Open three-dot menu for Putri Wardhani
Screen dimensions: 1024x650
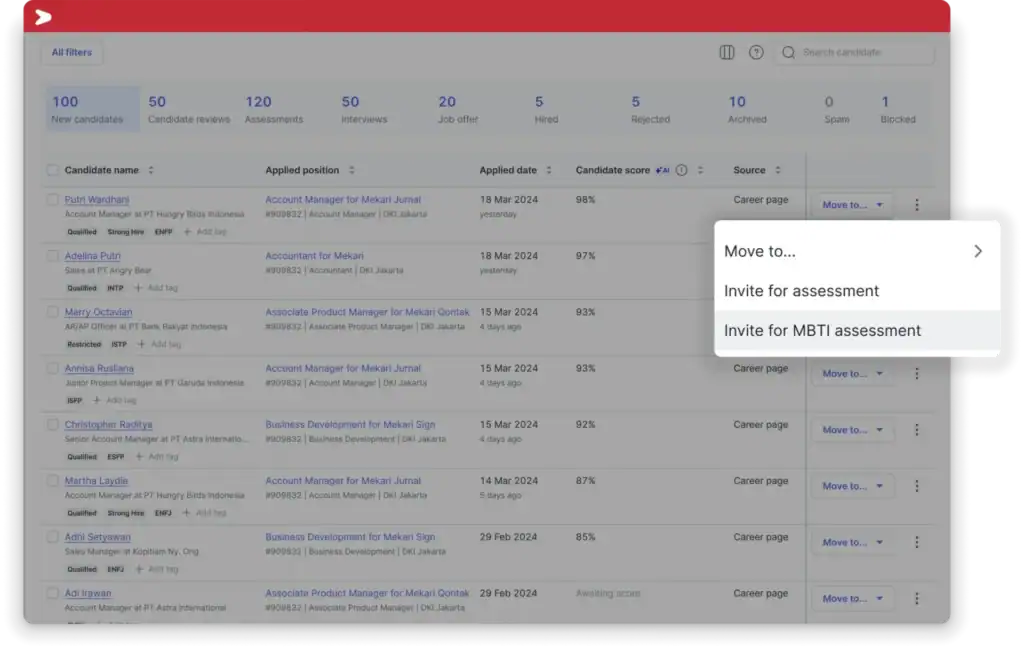(x=916, y=205)
